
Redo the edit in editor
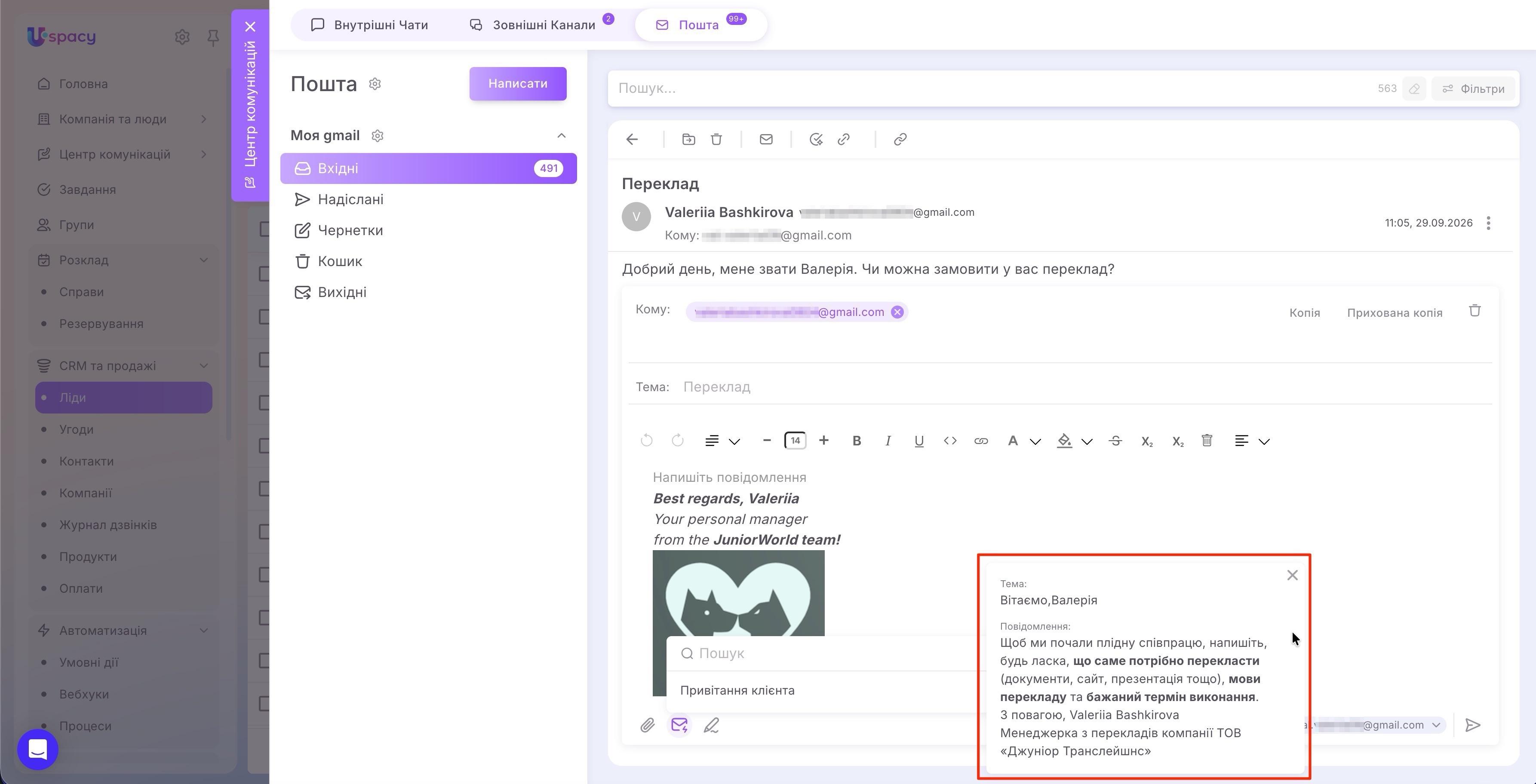click(x=677, y=441)
